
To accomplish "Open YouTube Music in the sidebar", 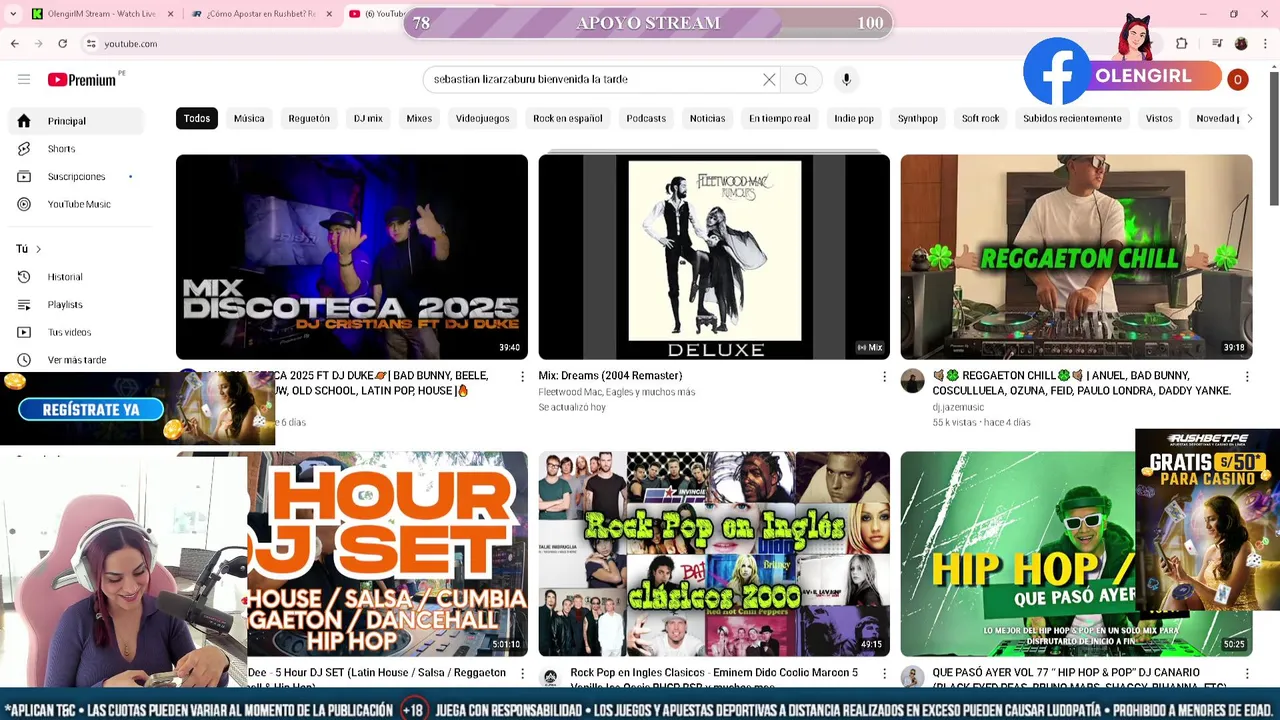I will pyautogui.click(x=78, y=204).
